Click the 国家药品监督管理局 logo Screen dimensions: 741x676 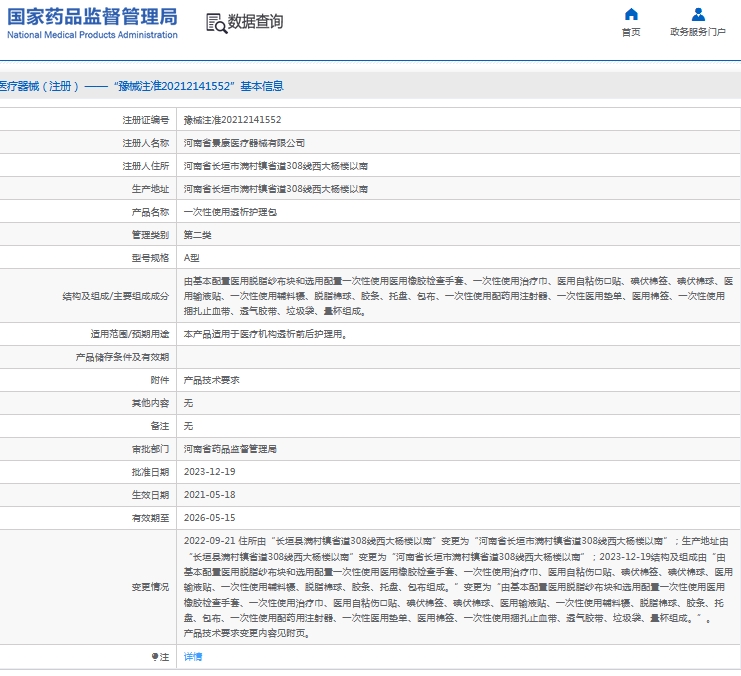coord(92,23)
